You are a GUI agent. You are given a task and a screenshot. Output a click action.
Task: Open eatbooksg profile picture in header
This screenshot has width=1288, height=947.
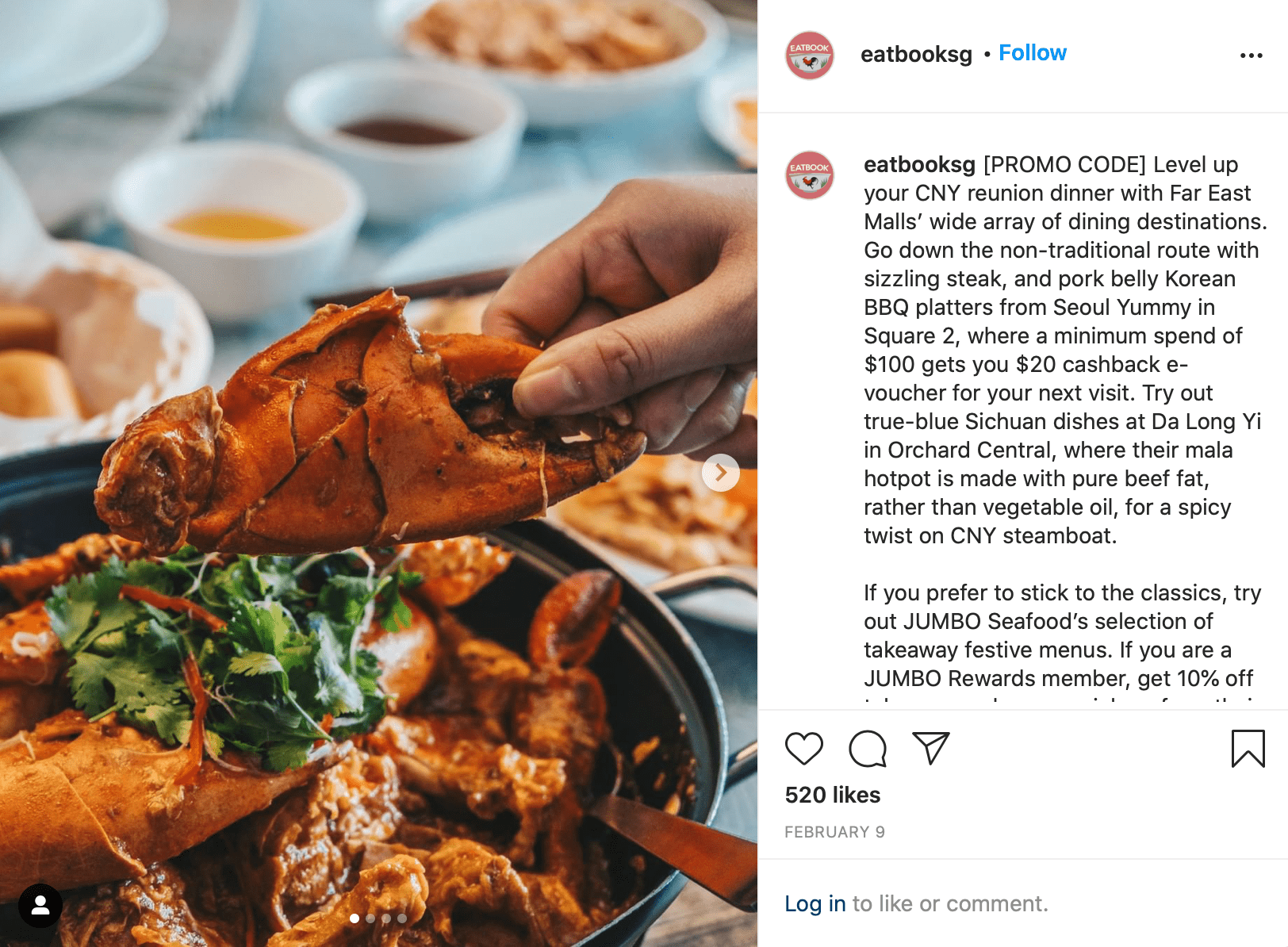pos(809,56)
